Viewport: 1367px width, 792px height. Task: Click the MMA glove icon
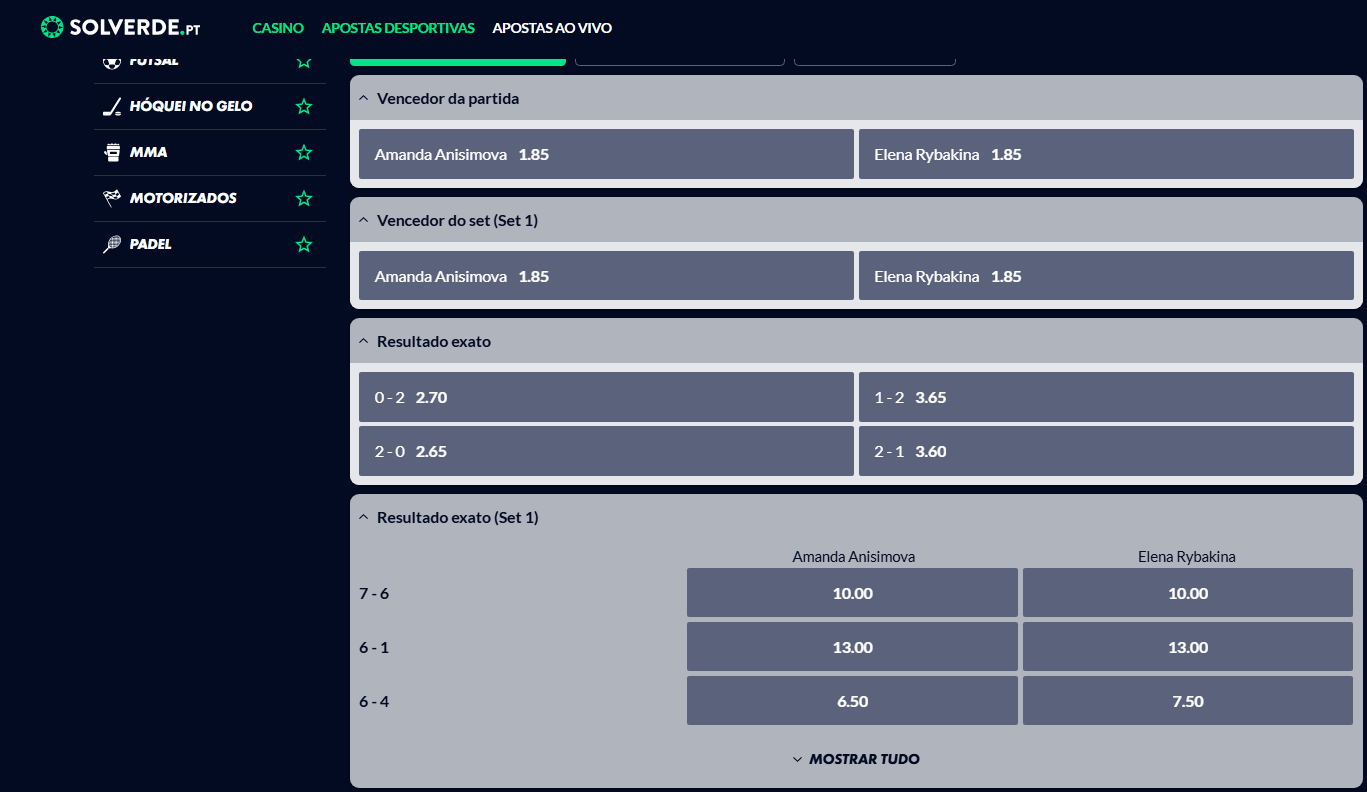(x=112, y=153)
